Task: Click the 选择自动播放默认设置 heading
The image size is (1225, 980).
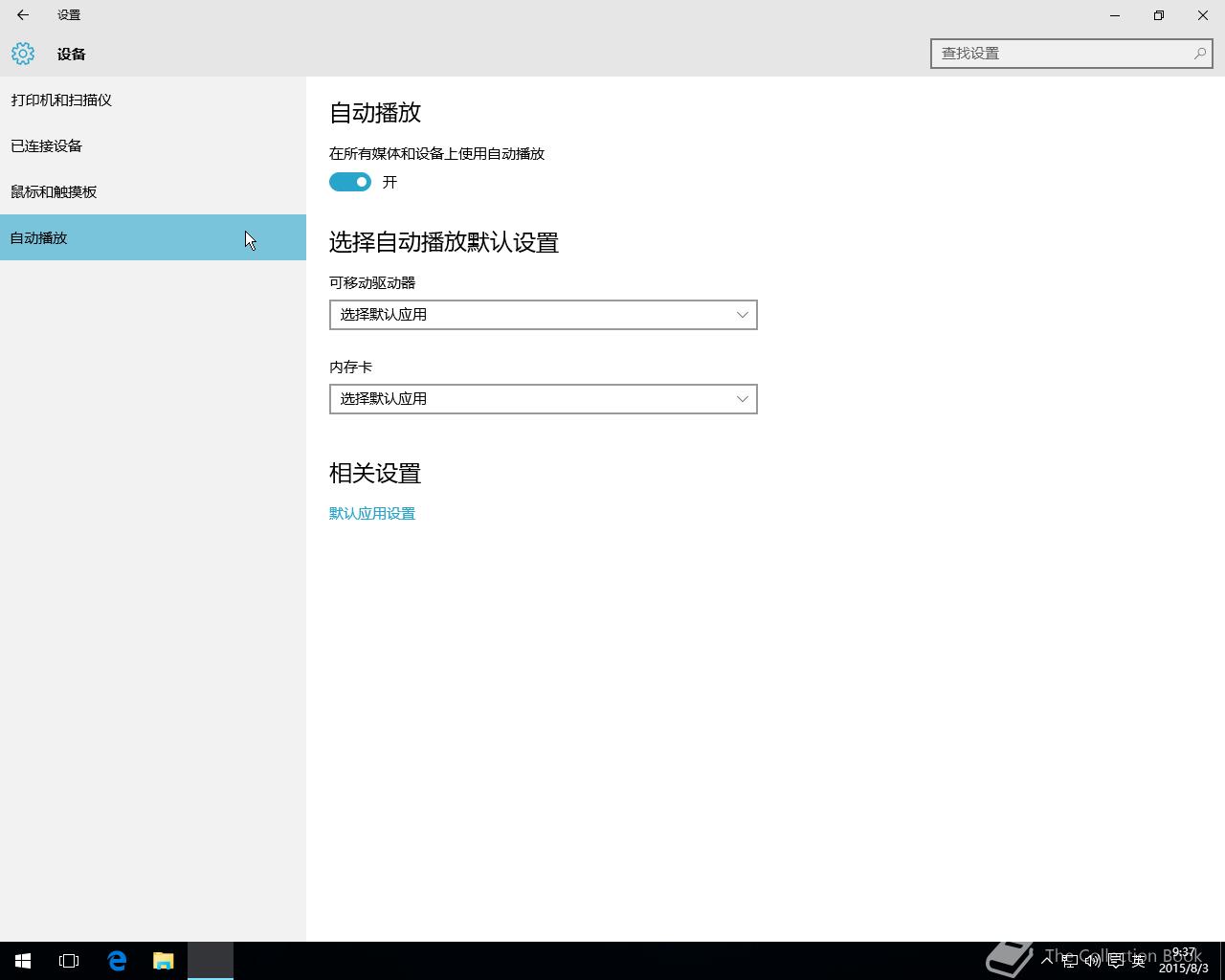Action: click(444, 242)
